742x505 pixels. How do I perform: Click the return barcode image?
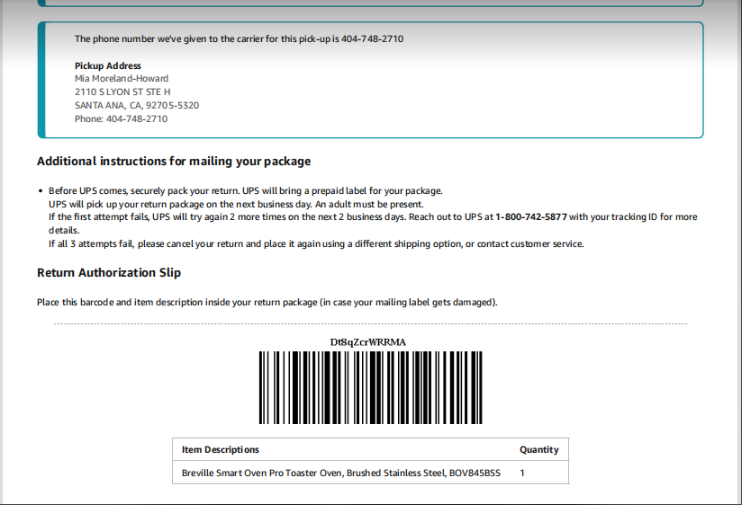tap(371, 387)
